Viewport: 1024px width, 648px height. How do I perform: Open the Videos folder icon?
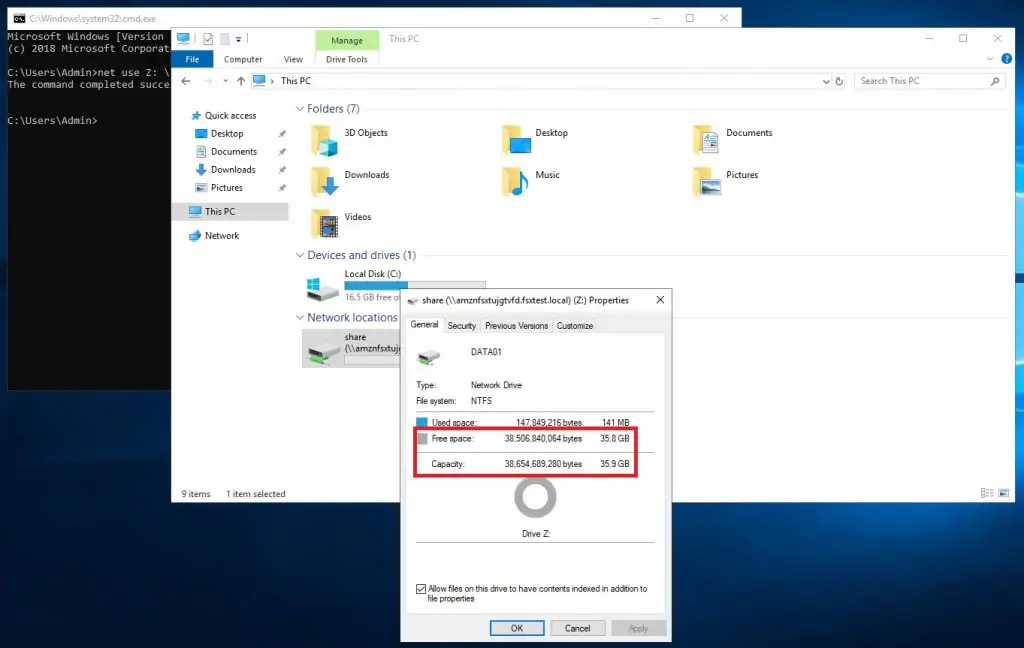coord(325,224)
